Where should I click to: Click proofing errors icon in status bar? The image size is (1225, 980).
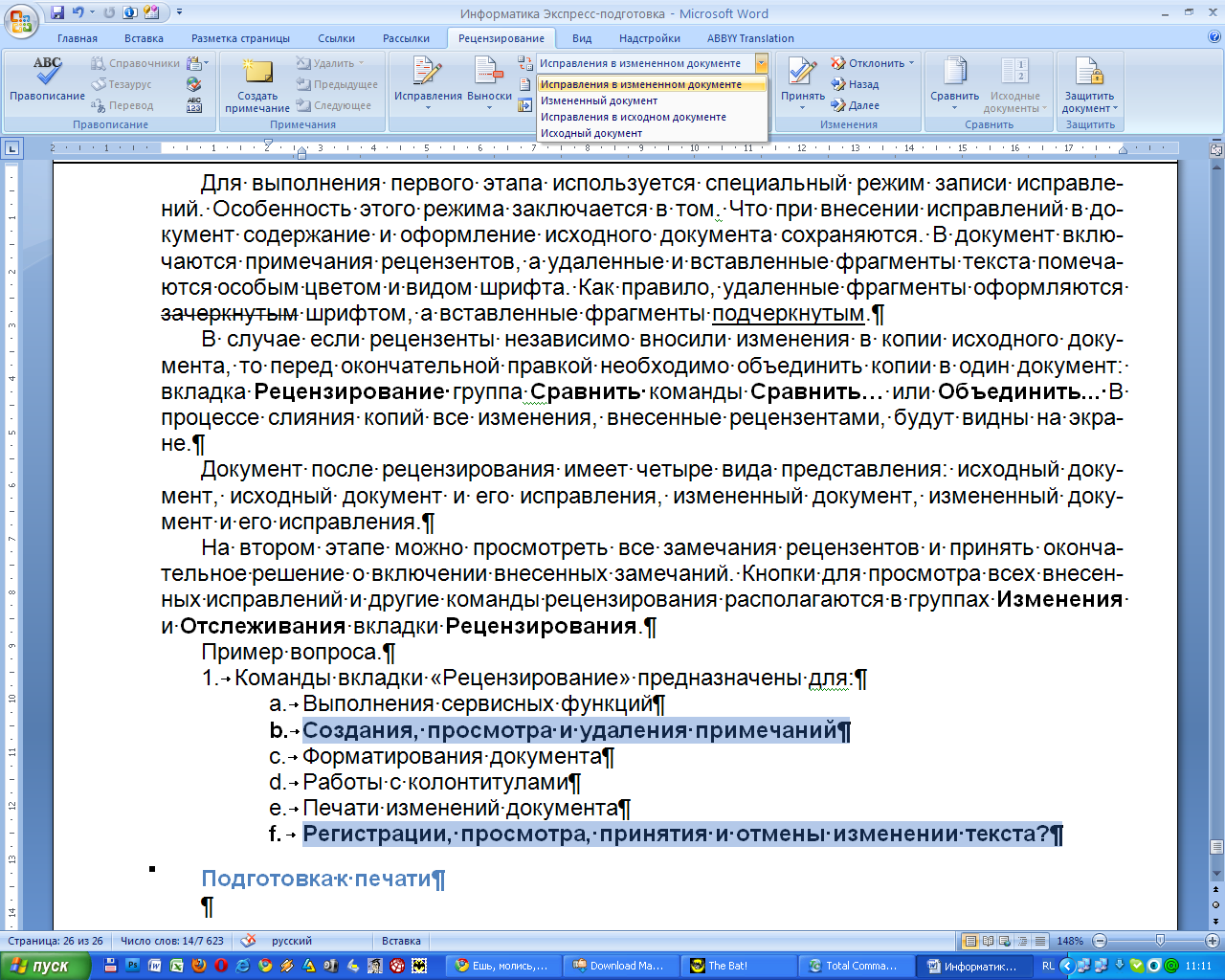(248, 941)
